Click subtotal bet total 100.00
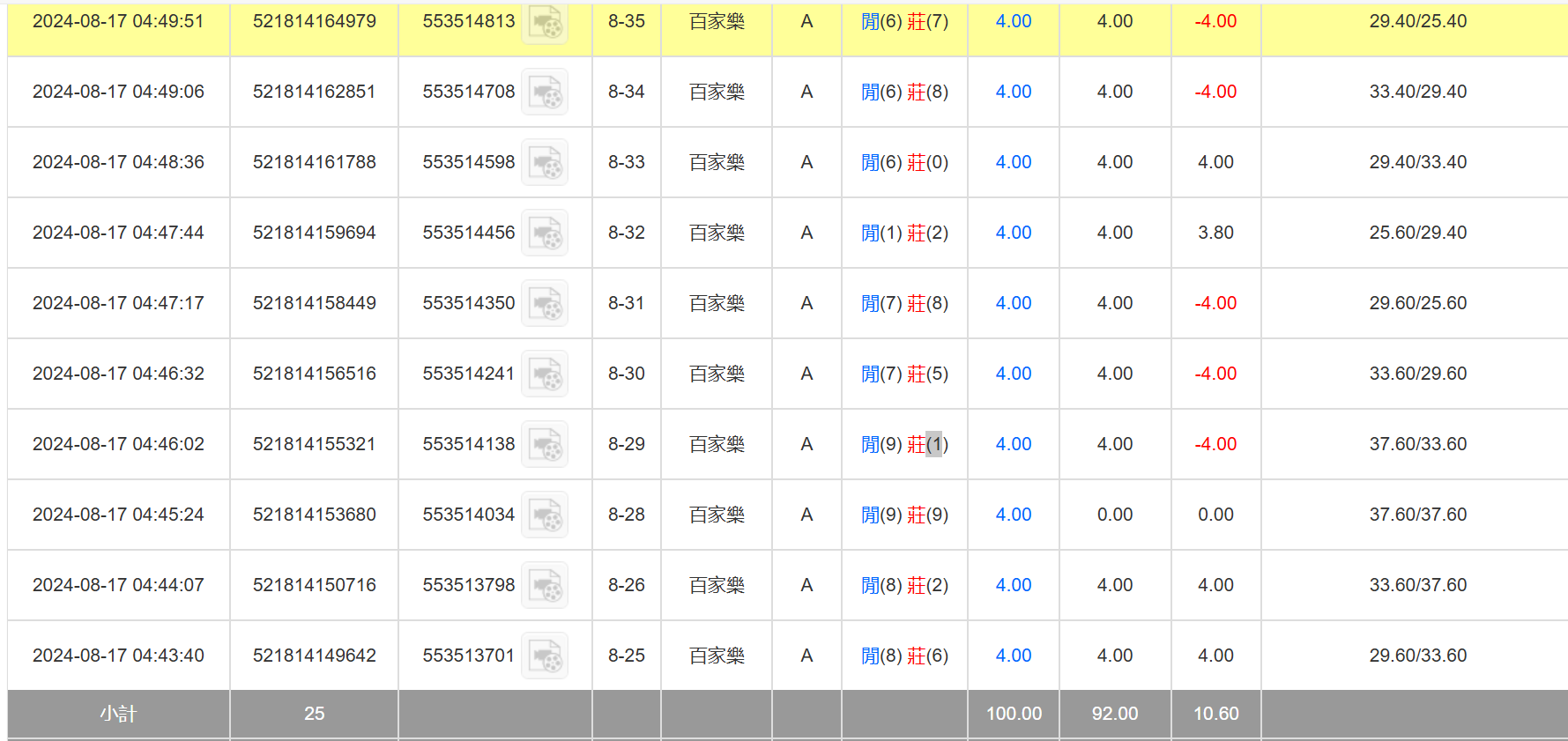The height and width of the screenshot is (741, 1568). point(1014,714)
